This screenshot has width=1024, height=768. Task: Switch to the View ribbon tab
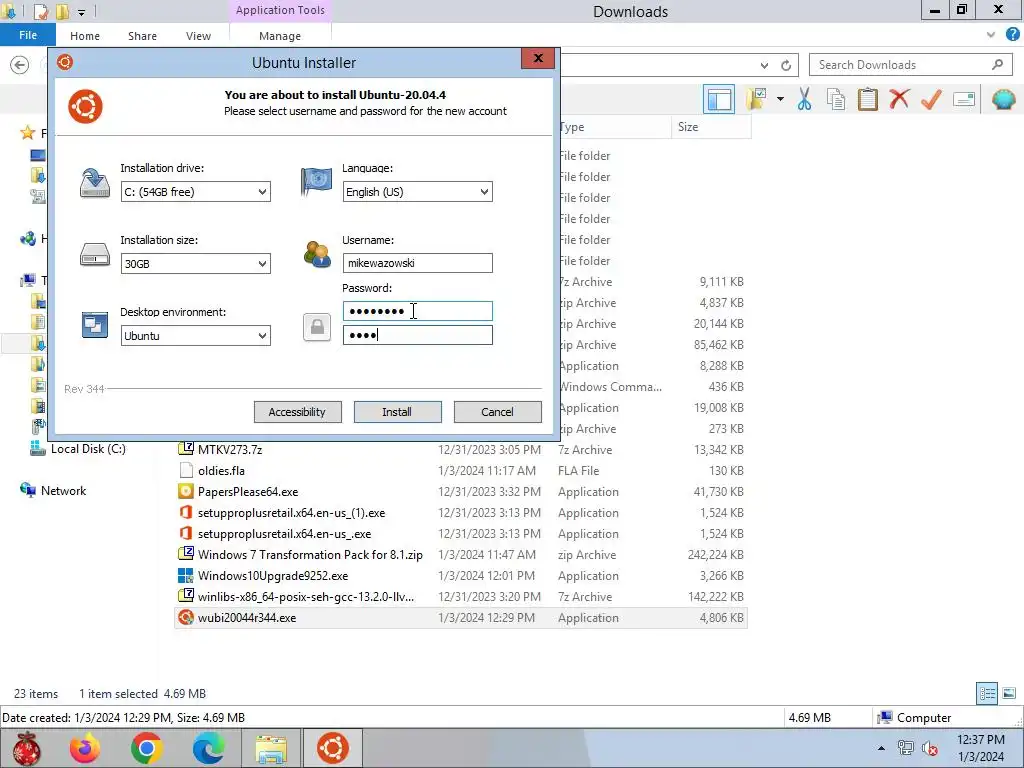coord(198,36)
